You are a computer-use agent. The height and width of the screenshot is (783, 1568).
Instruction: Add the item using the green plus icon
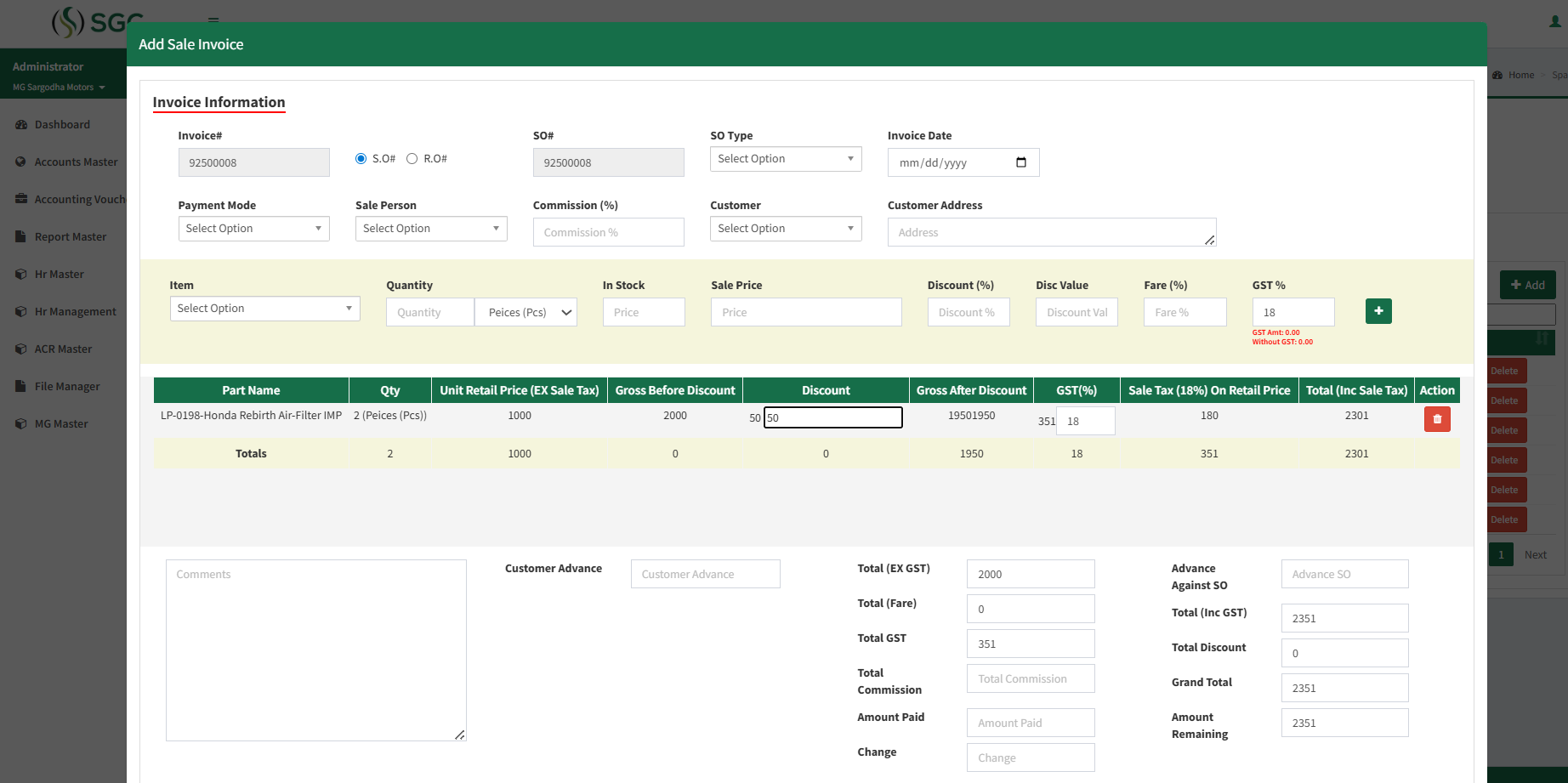[x=1378, y=311]
